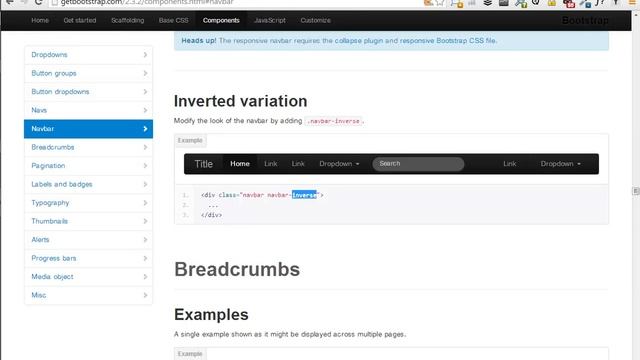640x360 pixels.
Task: Open Get started page
Action: pyautogui.click(x=80, y=20)
